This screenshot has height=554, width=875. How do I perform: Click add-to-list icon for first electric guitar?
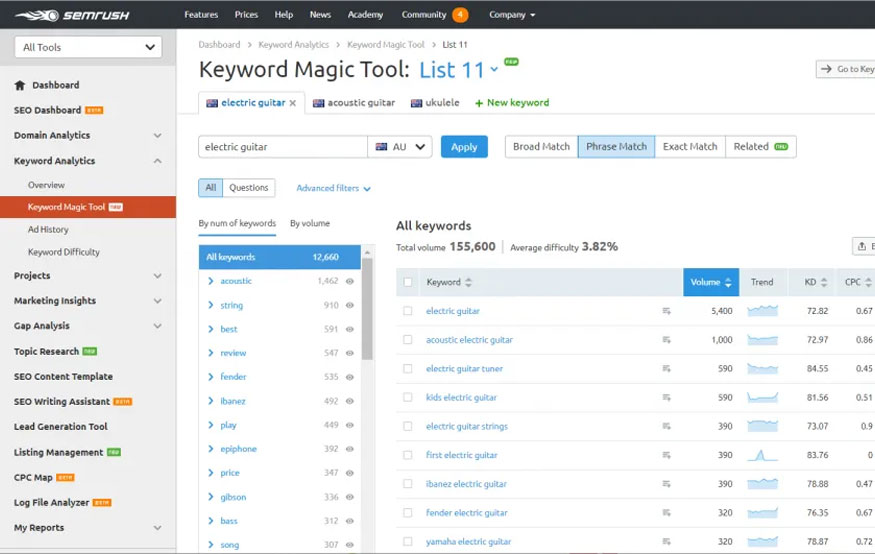pyautogui.click(x=666, y=455)
